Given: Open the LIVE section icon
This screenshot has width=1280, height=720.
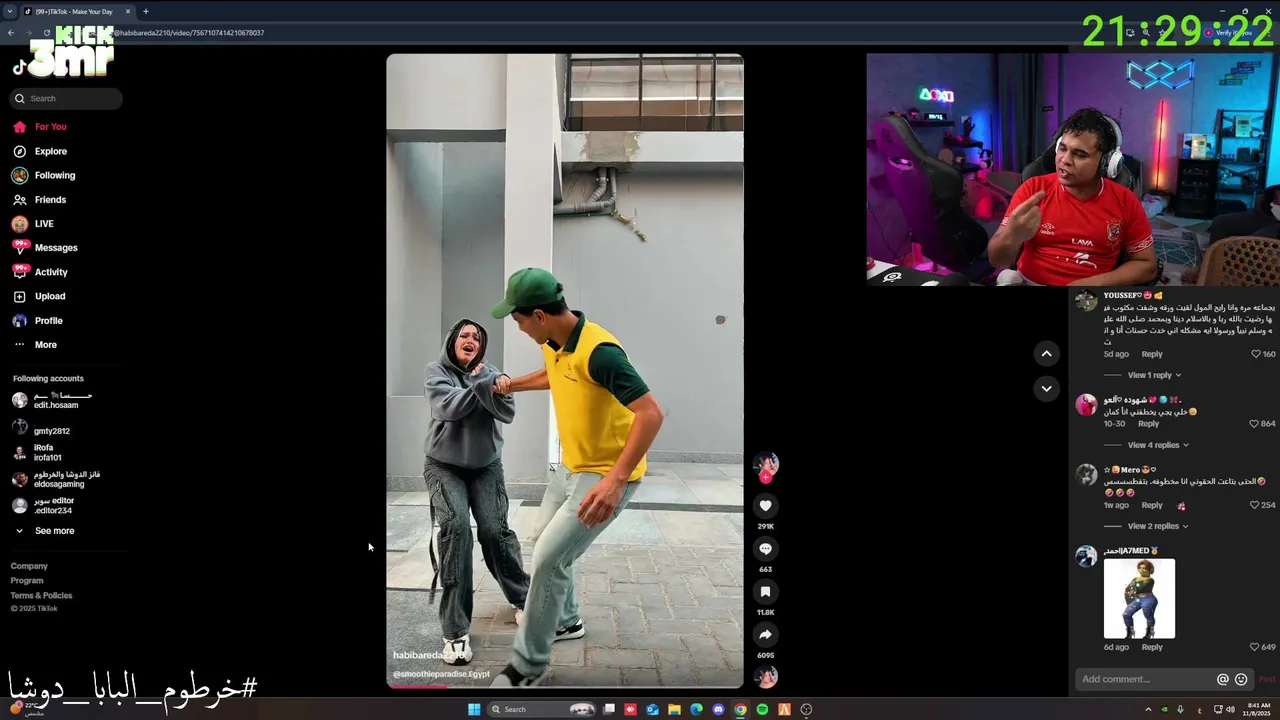Looking at the screenshot, I should [20, 224].
